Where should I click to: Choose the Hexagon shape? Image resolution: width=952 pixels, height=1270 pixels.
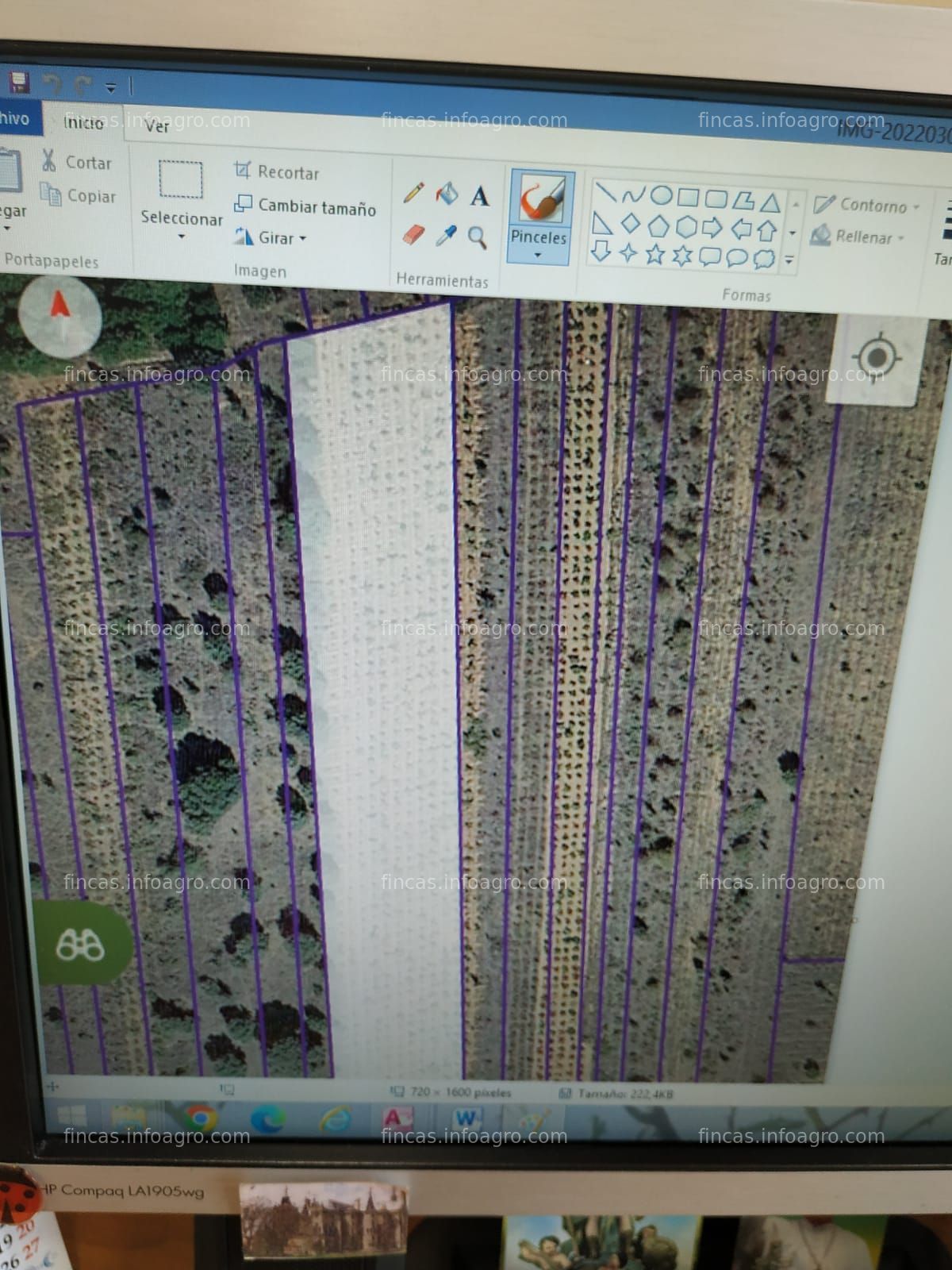tap(685, 228)
